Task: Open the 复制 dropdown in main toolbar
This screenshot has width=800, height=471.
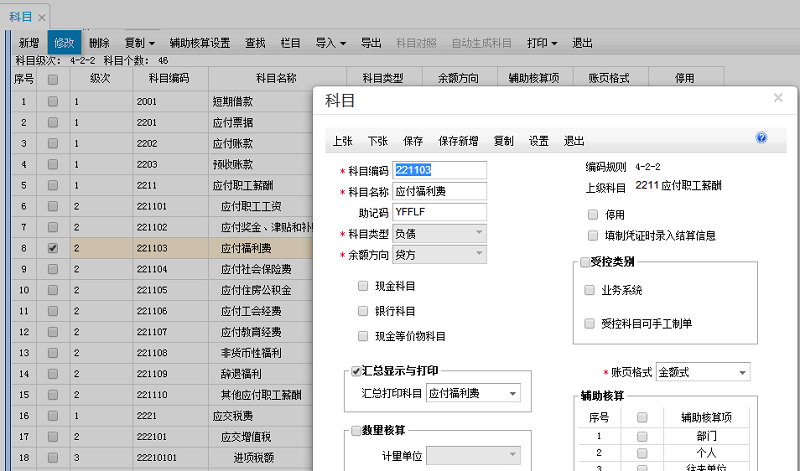Action: pos(140,43)
